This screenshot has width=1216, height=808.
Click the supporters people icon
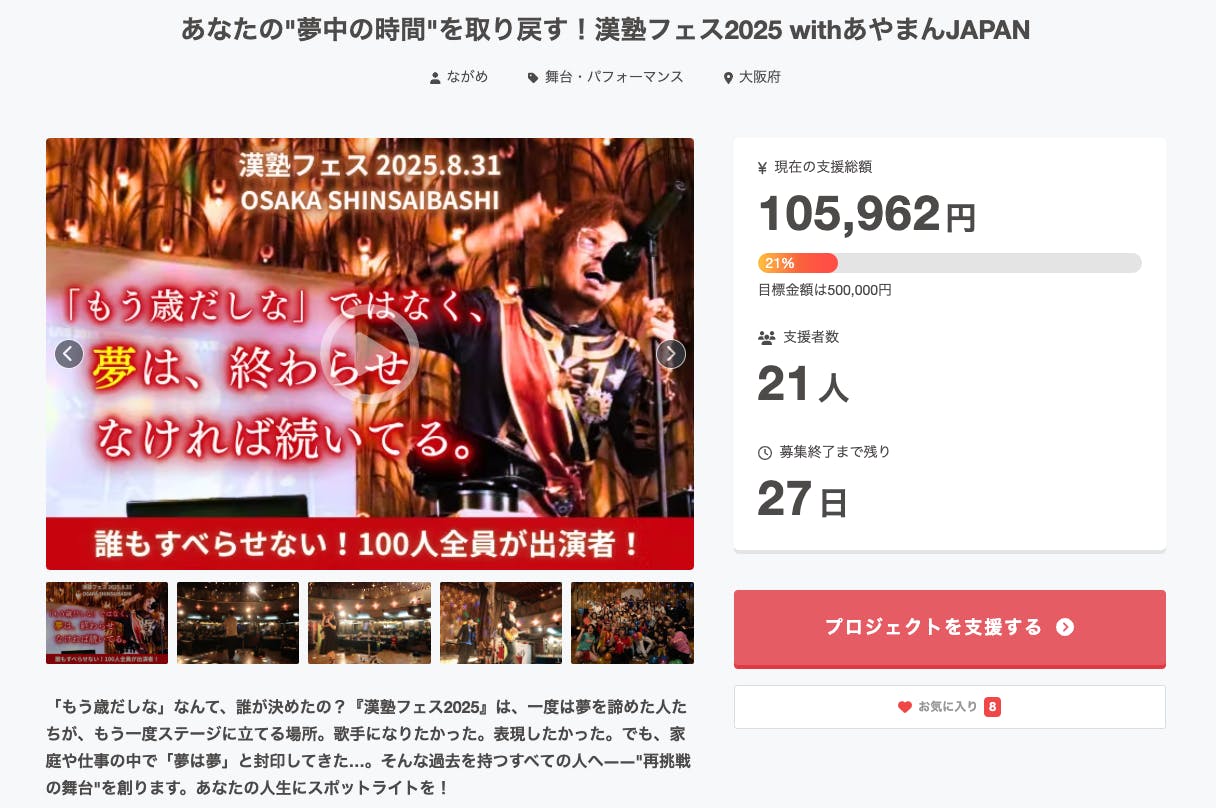click(767, 338)
